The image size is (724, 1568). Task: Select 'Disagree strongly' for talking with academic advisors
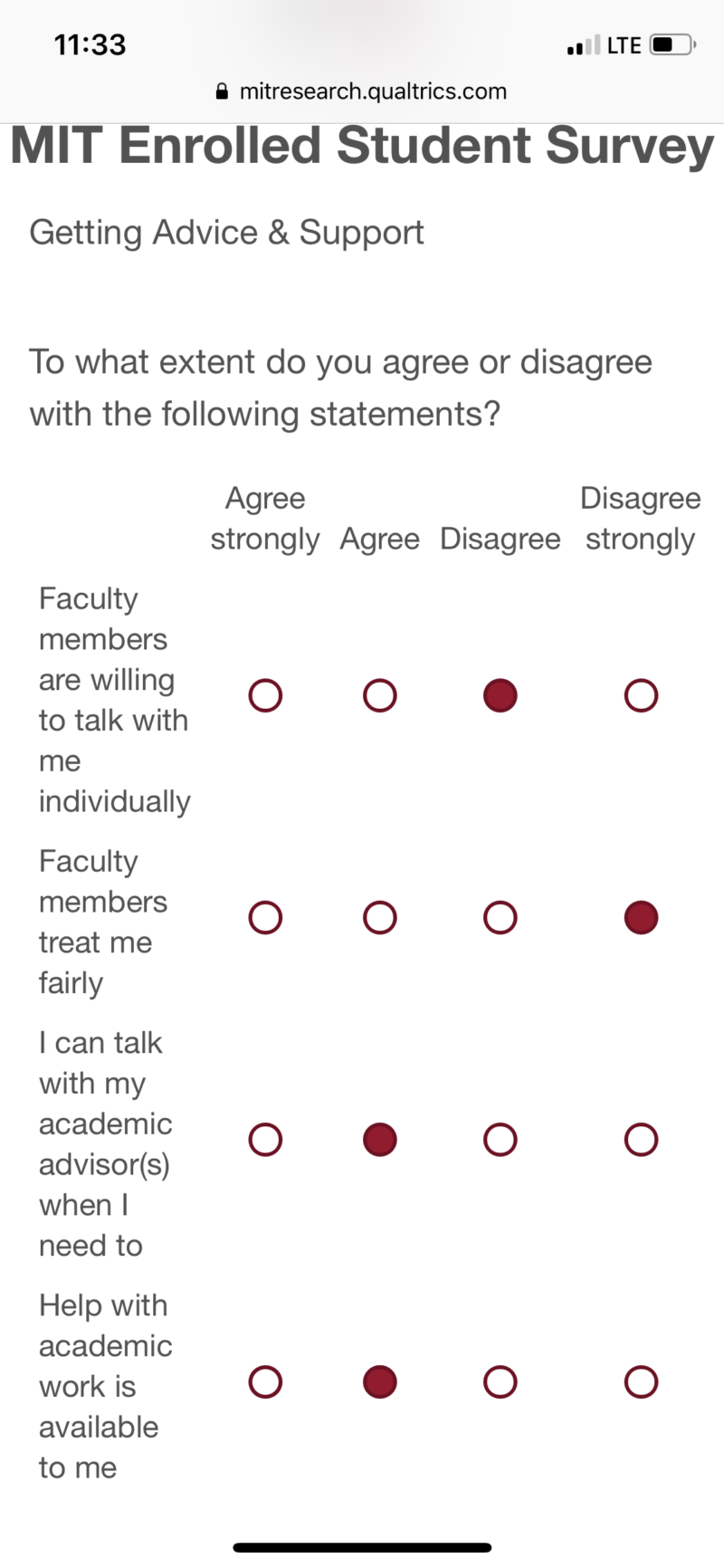point(640,1140)
